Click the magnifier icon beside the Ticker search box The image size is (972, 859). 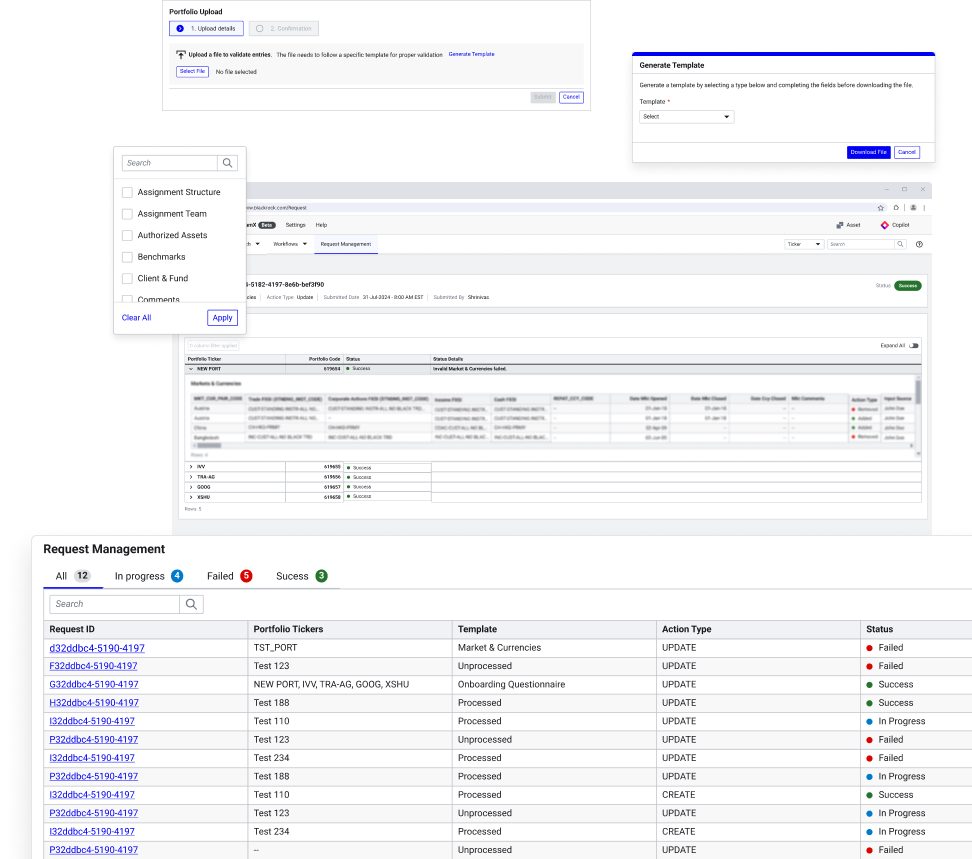point(900,244)
